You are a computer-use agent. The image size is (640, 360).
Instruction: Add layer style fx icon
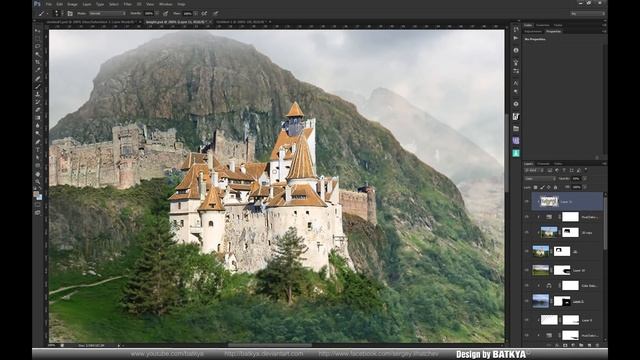pyautogui.click(x=557, y=345)
